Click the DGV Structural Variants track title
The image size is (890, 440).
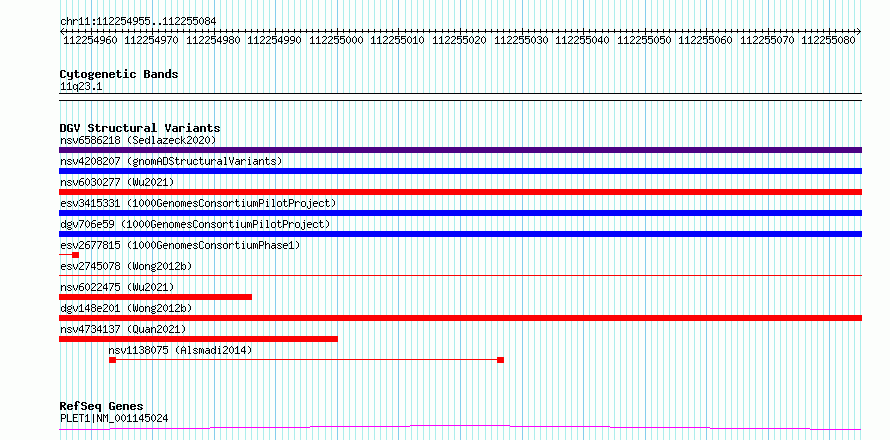coord(140,128)
